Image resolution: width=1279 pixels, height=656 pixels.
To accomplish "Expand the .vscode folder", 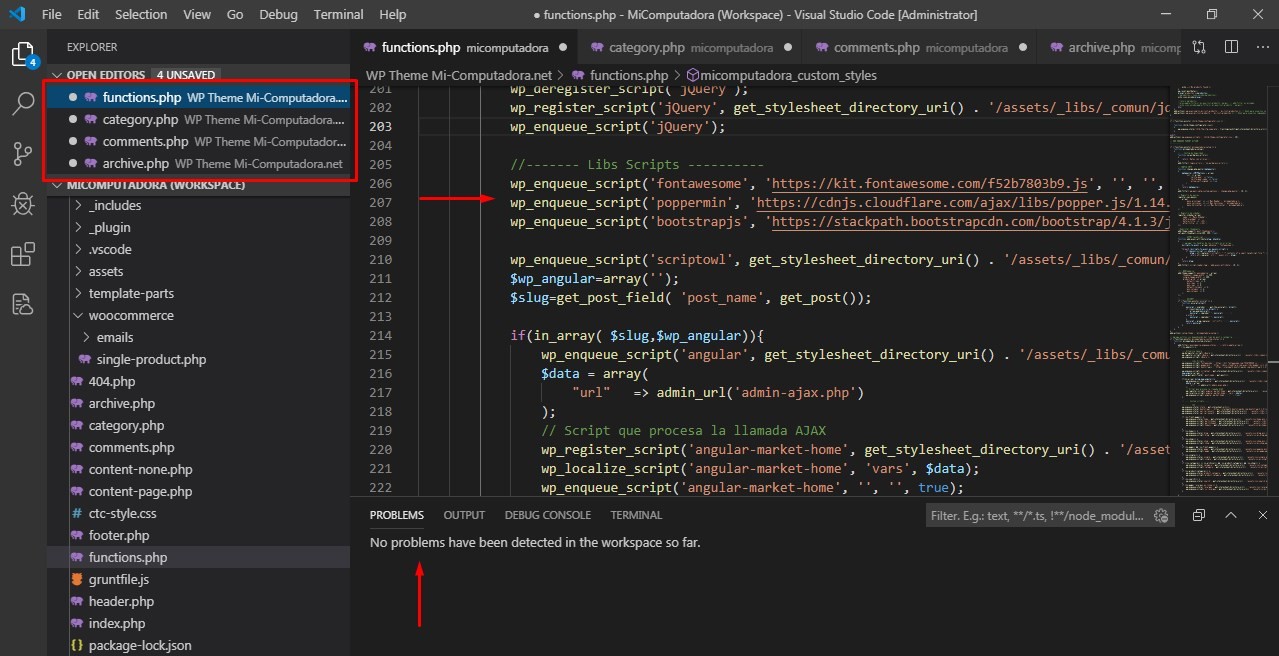I will (80, 249).
